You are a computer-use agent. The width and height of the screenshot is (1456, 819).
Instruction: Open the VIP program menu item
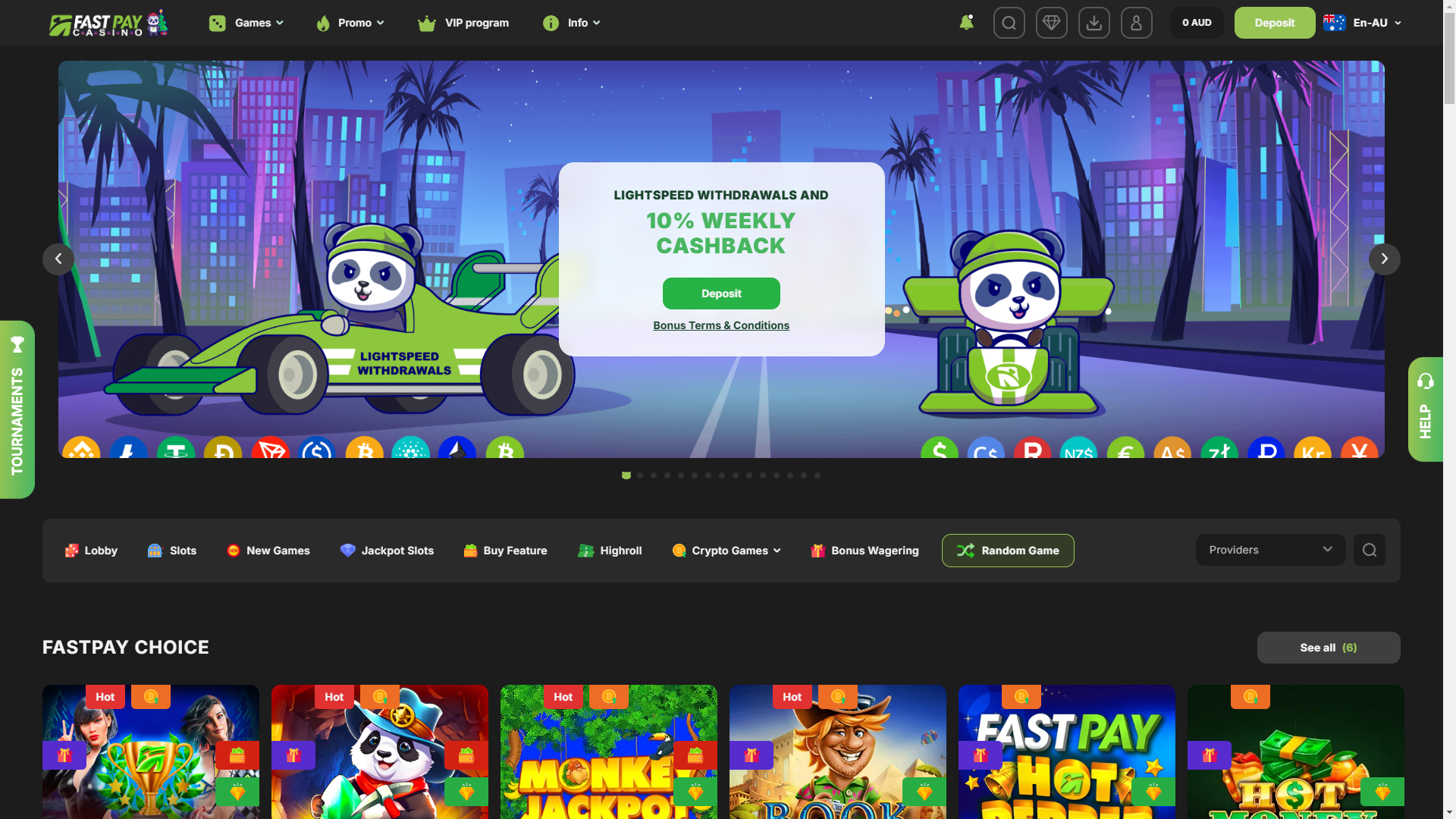463,23
